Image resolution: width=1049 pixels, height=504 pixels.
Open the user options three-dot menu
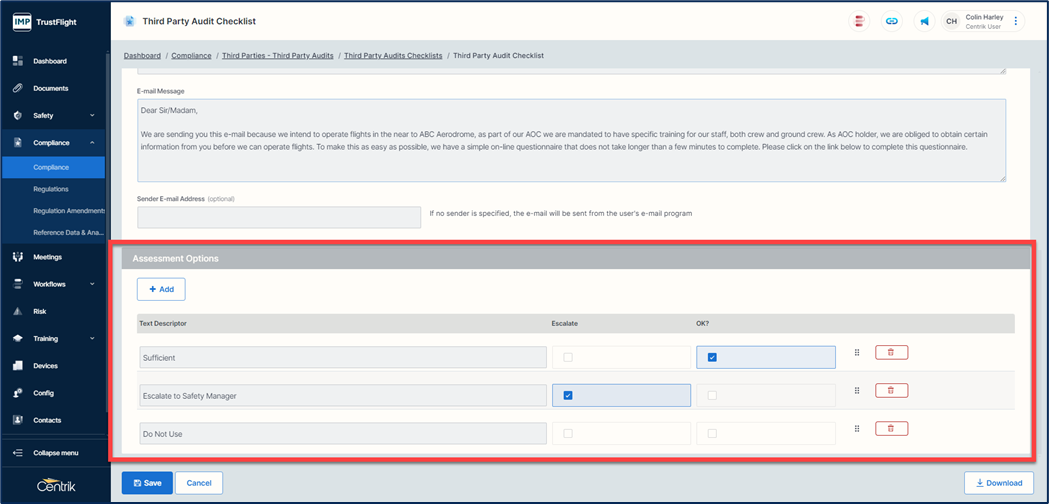pos(1016,21)
